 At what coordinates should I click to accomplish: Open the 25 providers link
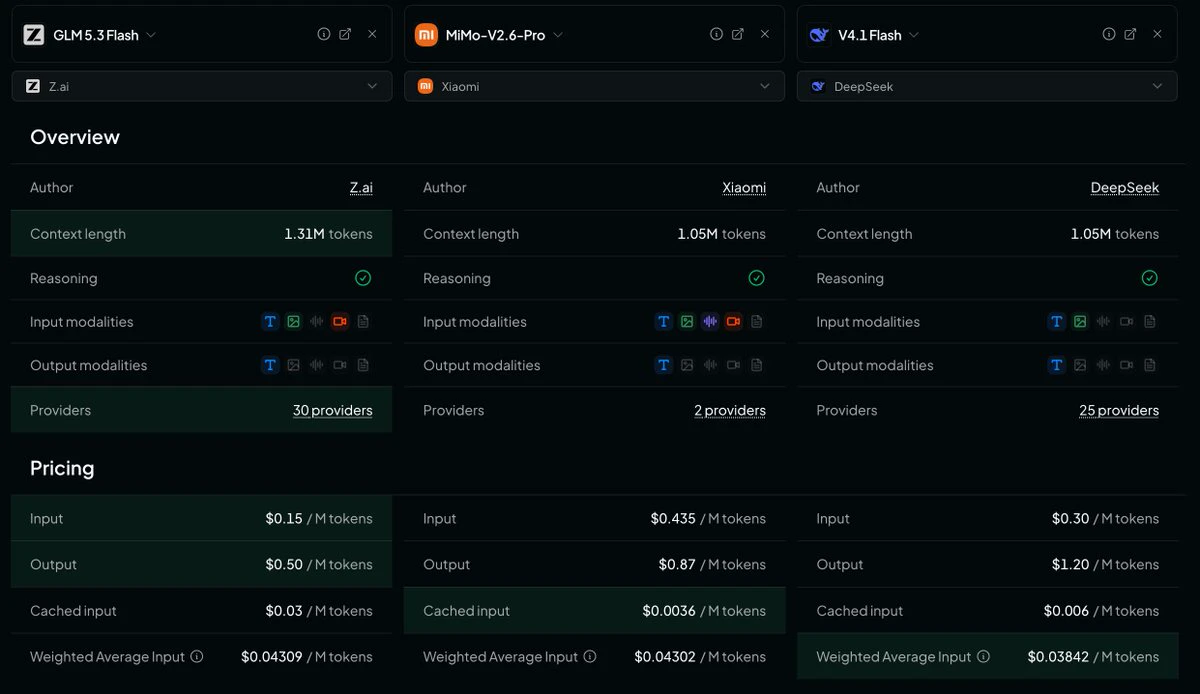pyautogui.click(x=1119, y=411)
